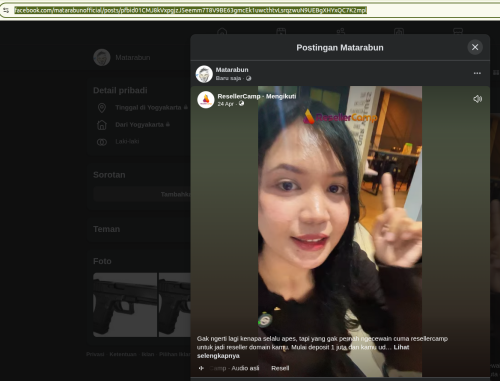Open the 'Iklan' footer link
Screen dimensions: 500x381
tap(148, 354)
